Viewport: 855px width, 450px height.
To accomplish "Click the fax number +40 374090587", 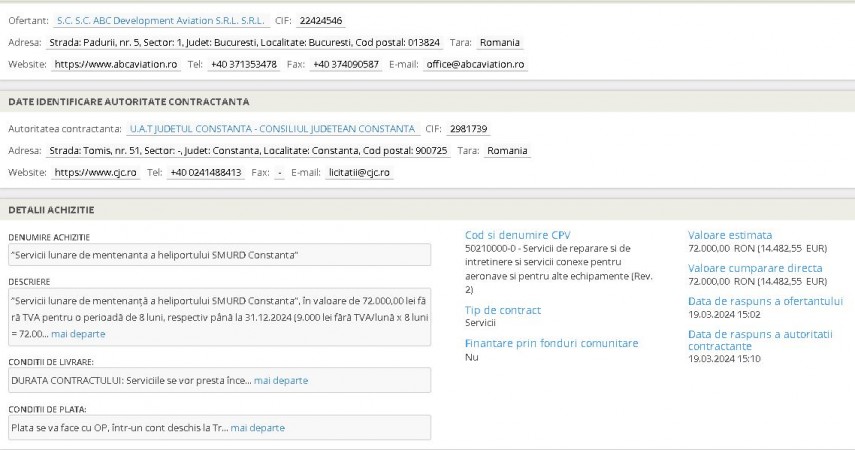I will (x=346, y=64).
